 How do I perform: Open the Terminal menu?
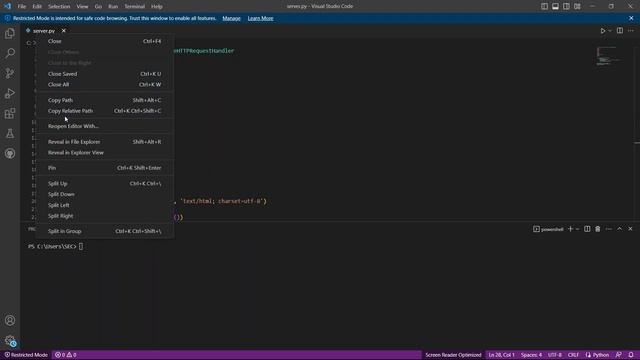click(x=135, y=7)
